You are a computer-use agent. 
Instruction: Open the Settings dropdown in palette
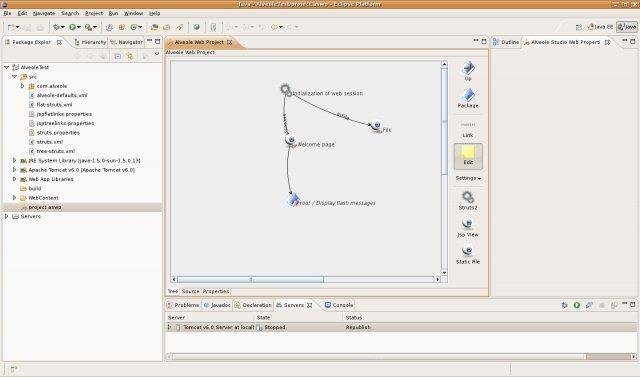pos(468,178)
